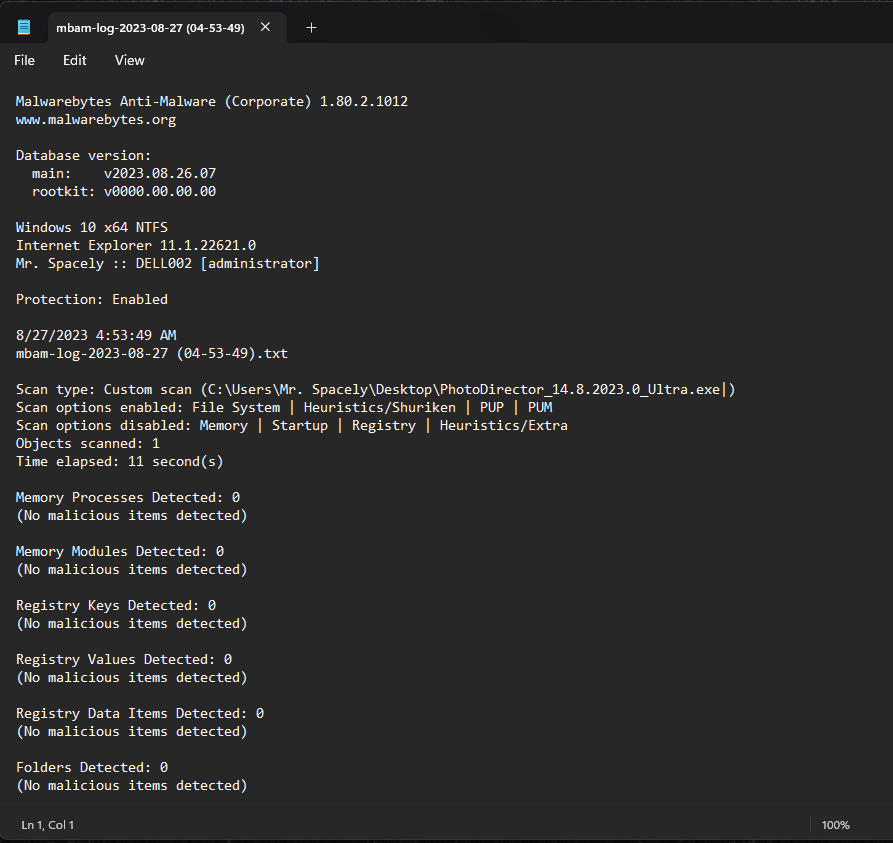
Task: Close the mbam-log-2023-08-27 tab
Action: pos(265,27)
